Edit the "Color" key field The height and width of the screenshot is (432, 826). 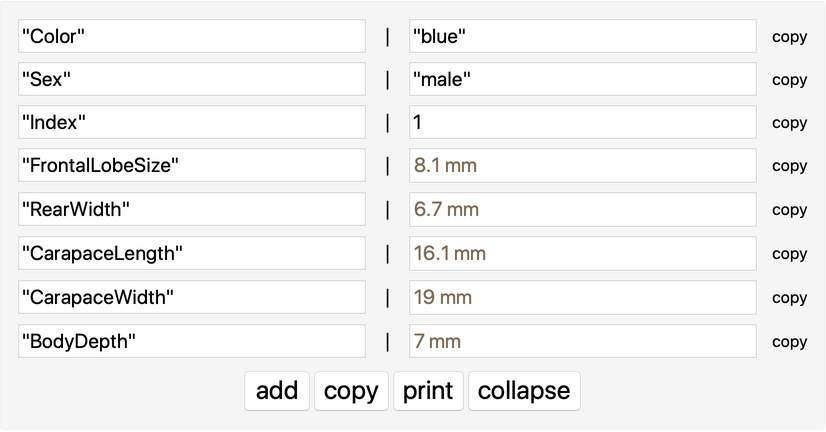coord(192,36)
